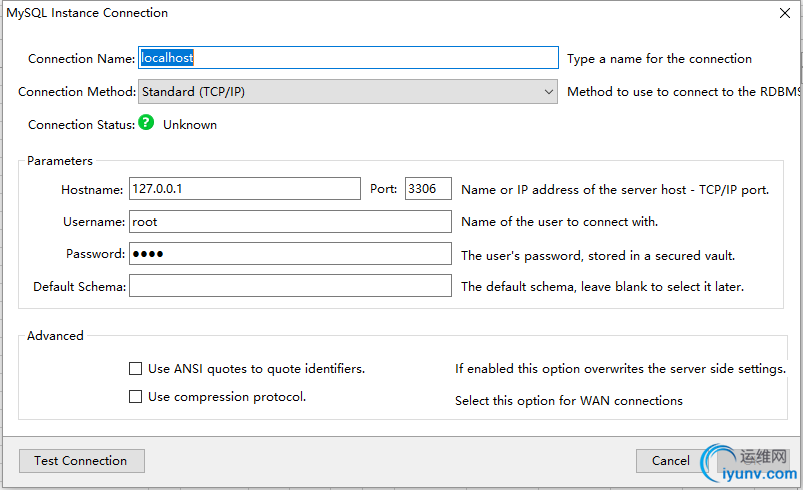Click the Parameters group heading

[x=60, y=160]
